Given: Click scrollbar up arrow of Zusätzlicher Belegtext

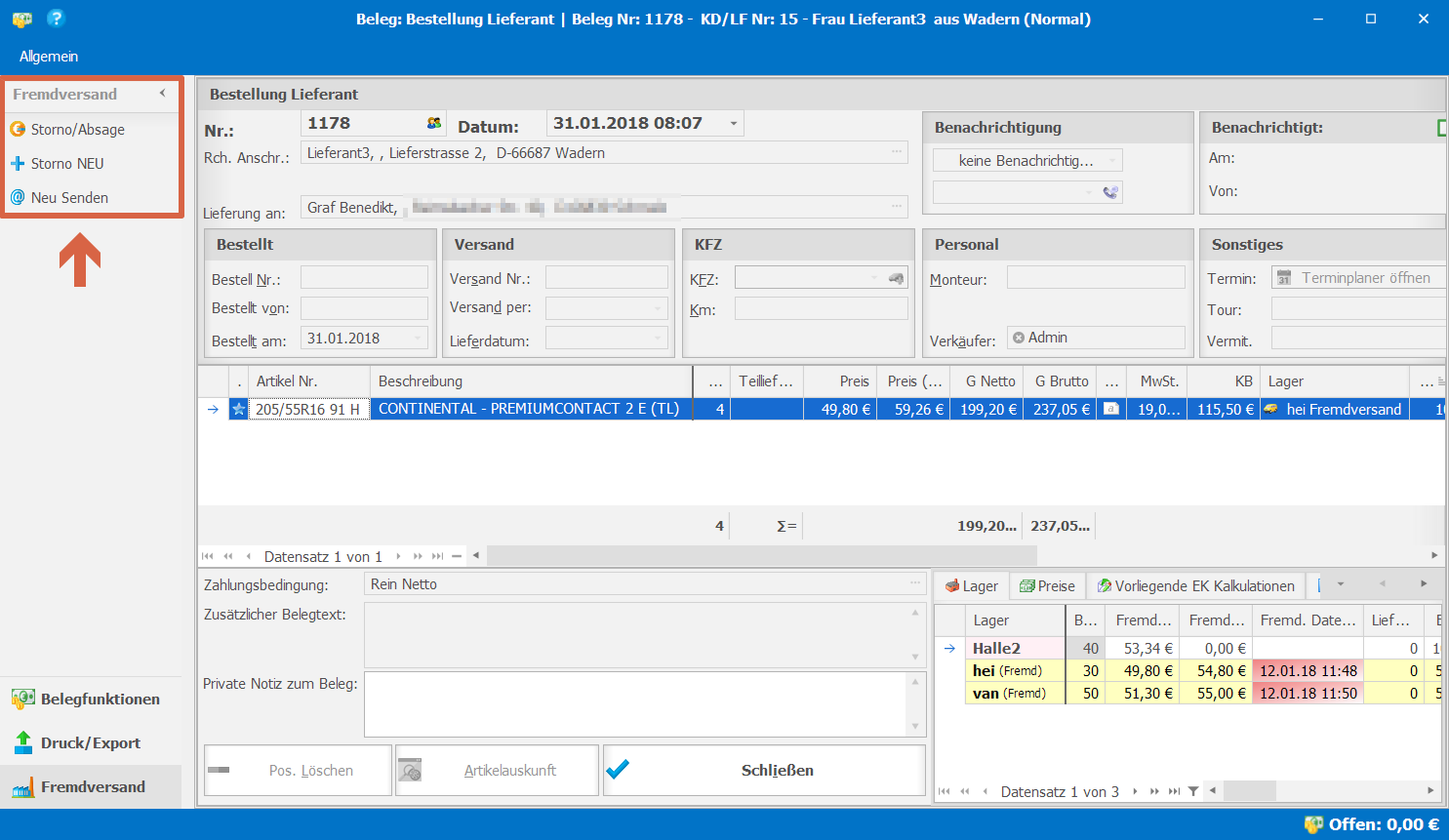Looking at the screenshot, I should [x=915, y=612].
